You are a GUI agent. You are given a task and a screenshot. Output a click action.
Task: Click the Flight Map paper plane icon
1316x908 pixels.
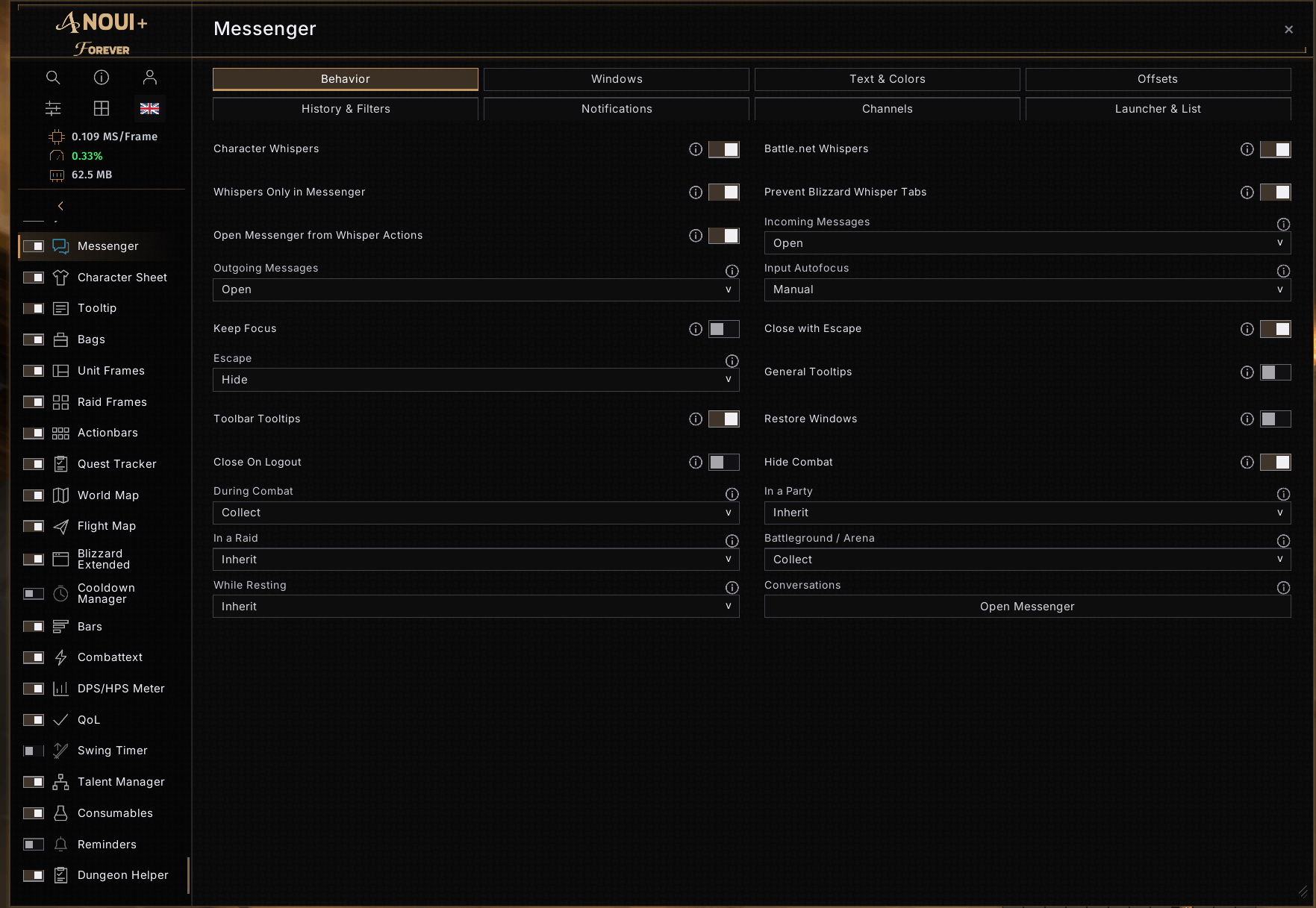(x=61, y=527)
